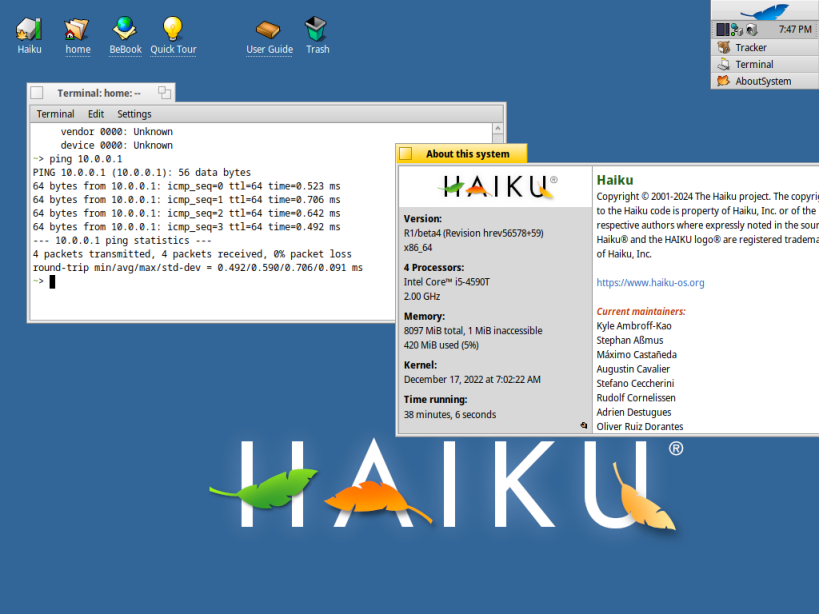The image size is (819, 614).
Task: Click 'Intel Core™ i5-4590T' processor text
Action: point(447,282)
